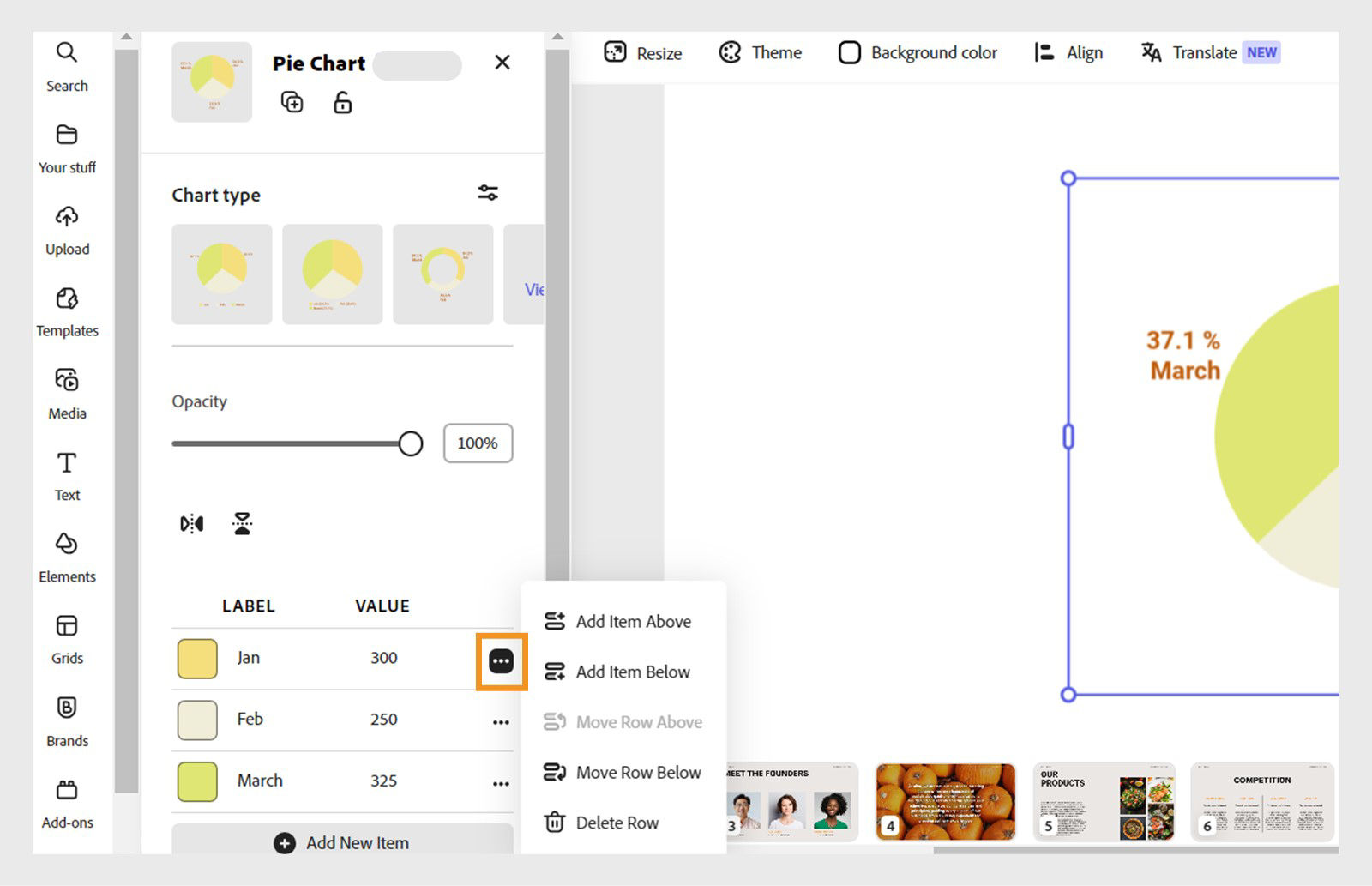Toggle the lock icon for Pie Chart
The image size is (1372, 886).
click(x=342, y=103)
